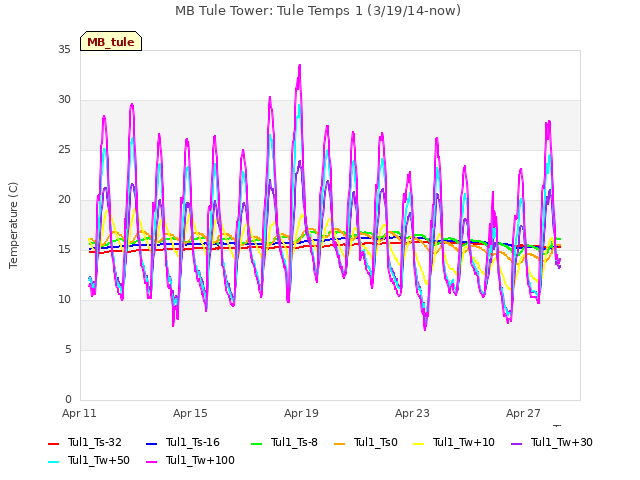
Task: Click the 25 y-axis tick label
Action: click(x=64, y=150)
